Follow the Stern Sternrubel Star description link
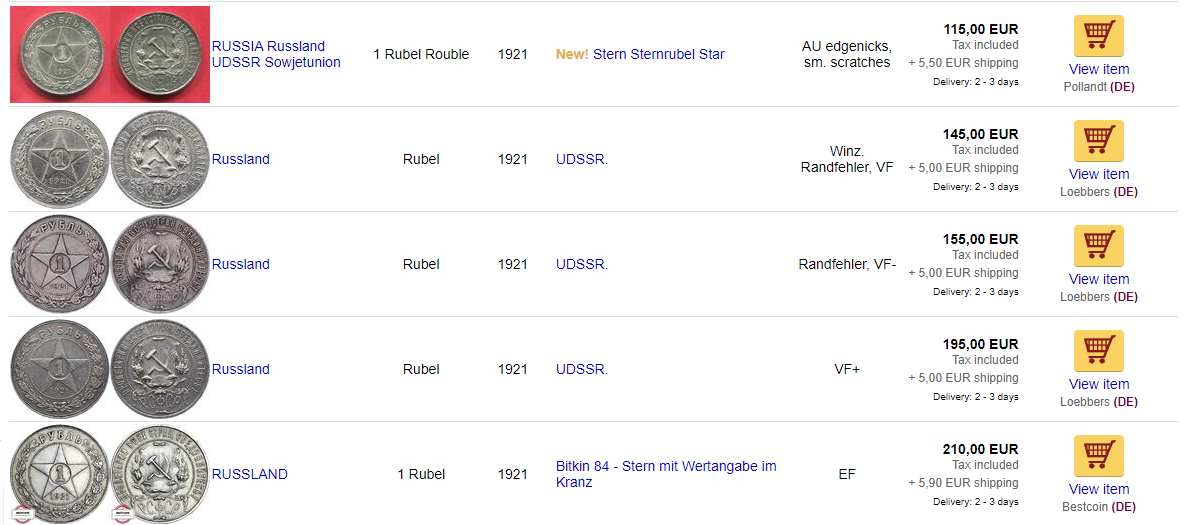The width and height of the screenshot is (1183, 525). (x=659, y=54)
